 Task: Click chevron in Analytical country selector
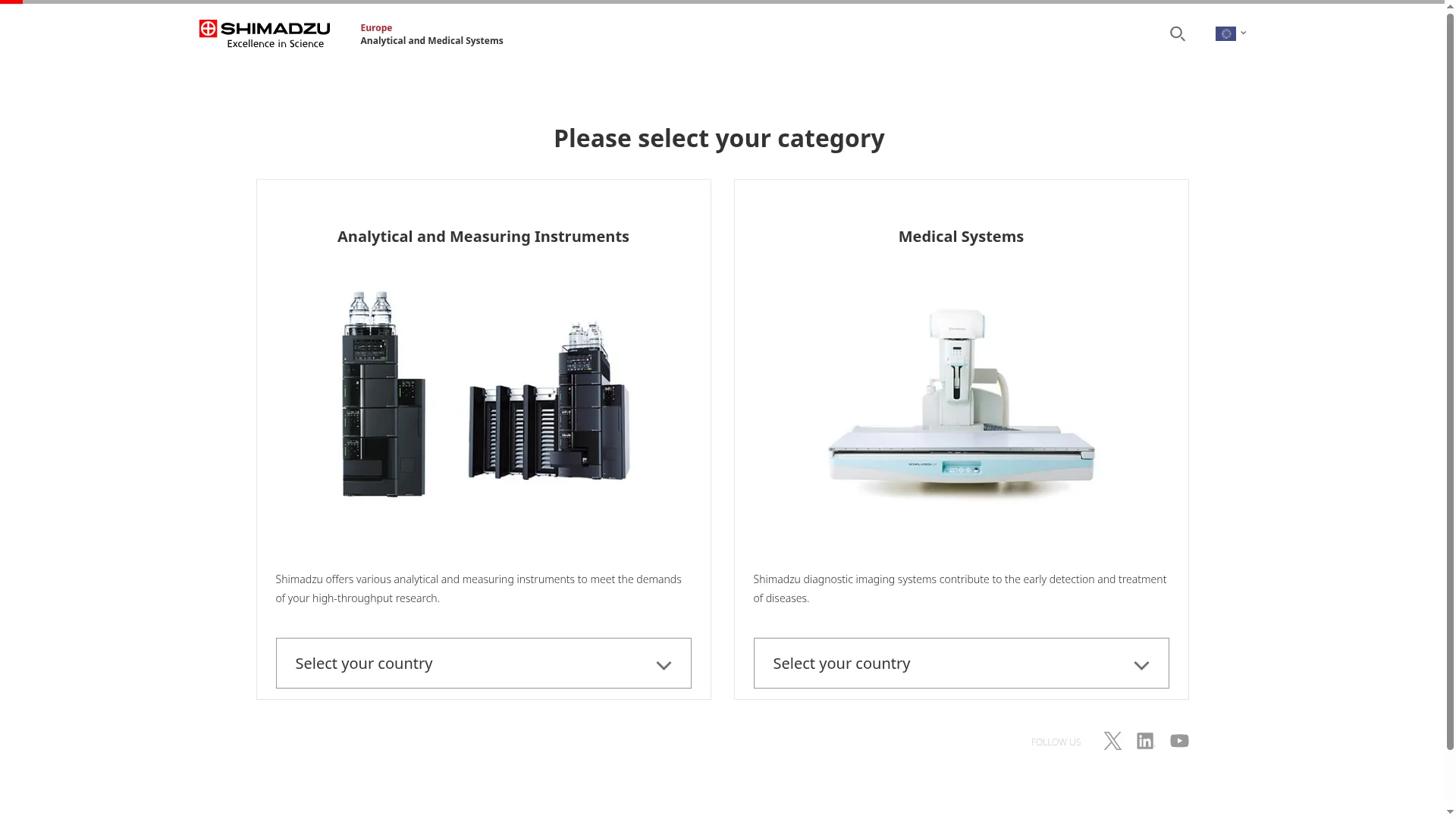[x=664, y=666]
